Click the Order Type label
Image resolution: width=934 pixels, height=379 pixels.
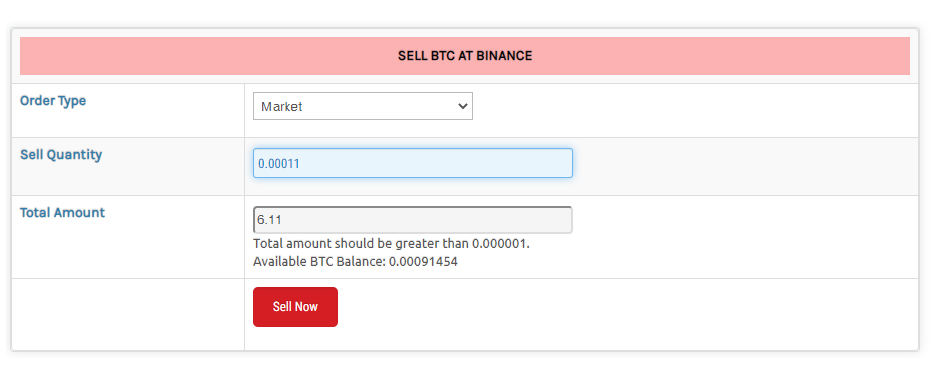pos(53,101)
